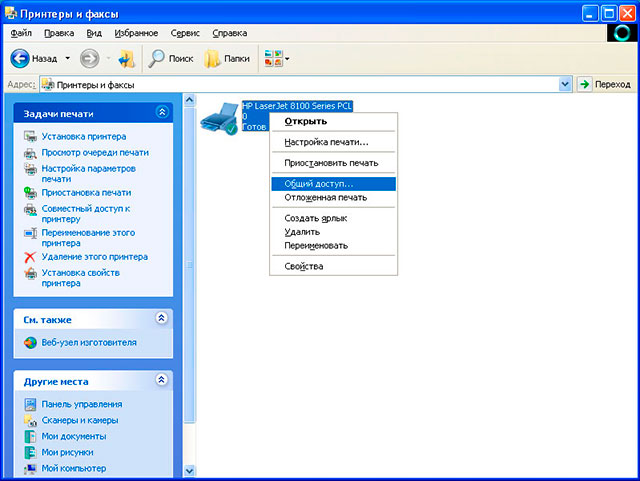The width and height of the screenshot is (640, 481).
Task: Click the Forward arrow icon
Action: point(89,58)
